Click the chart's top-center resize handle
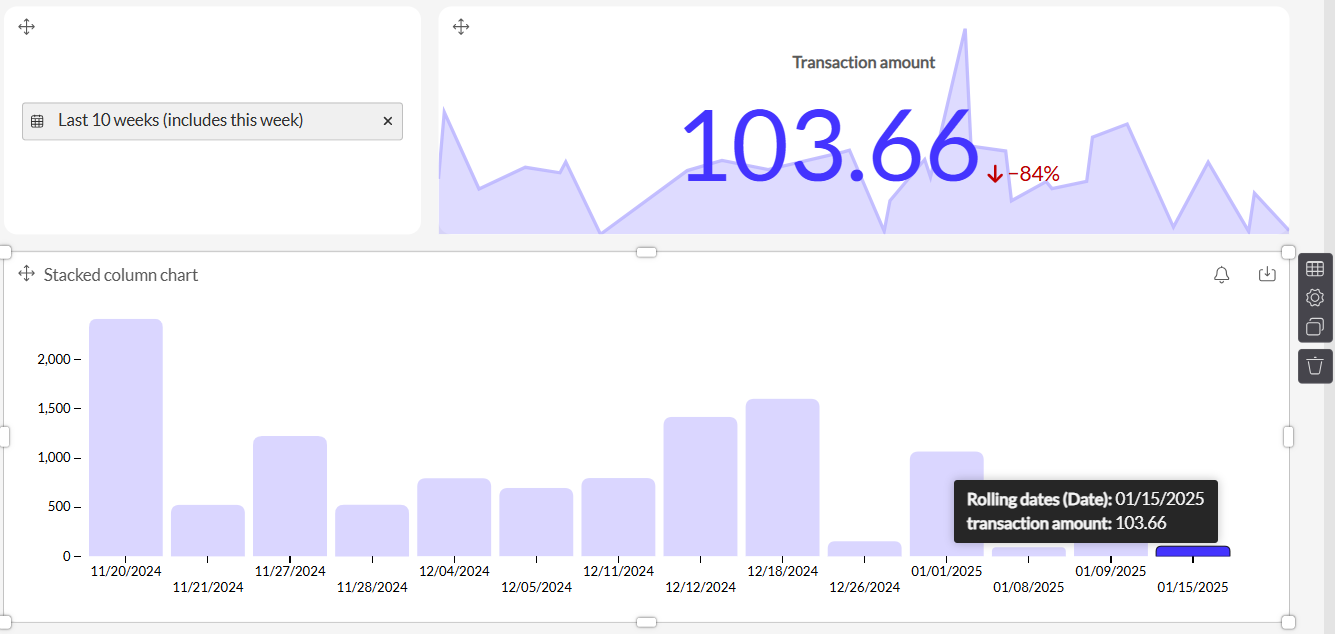 647,252
